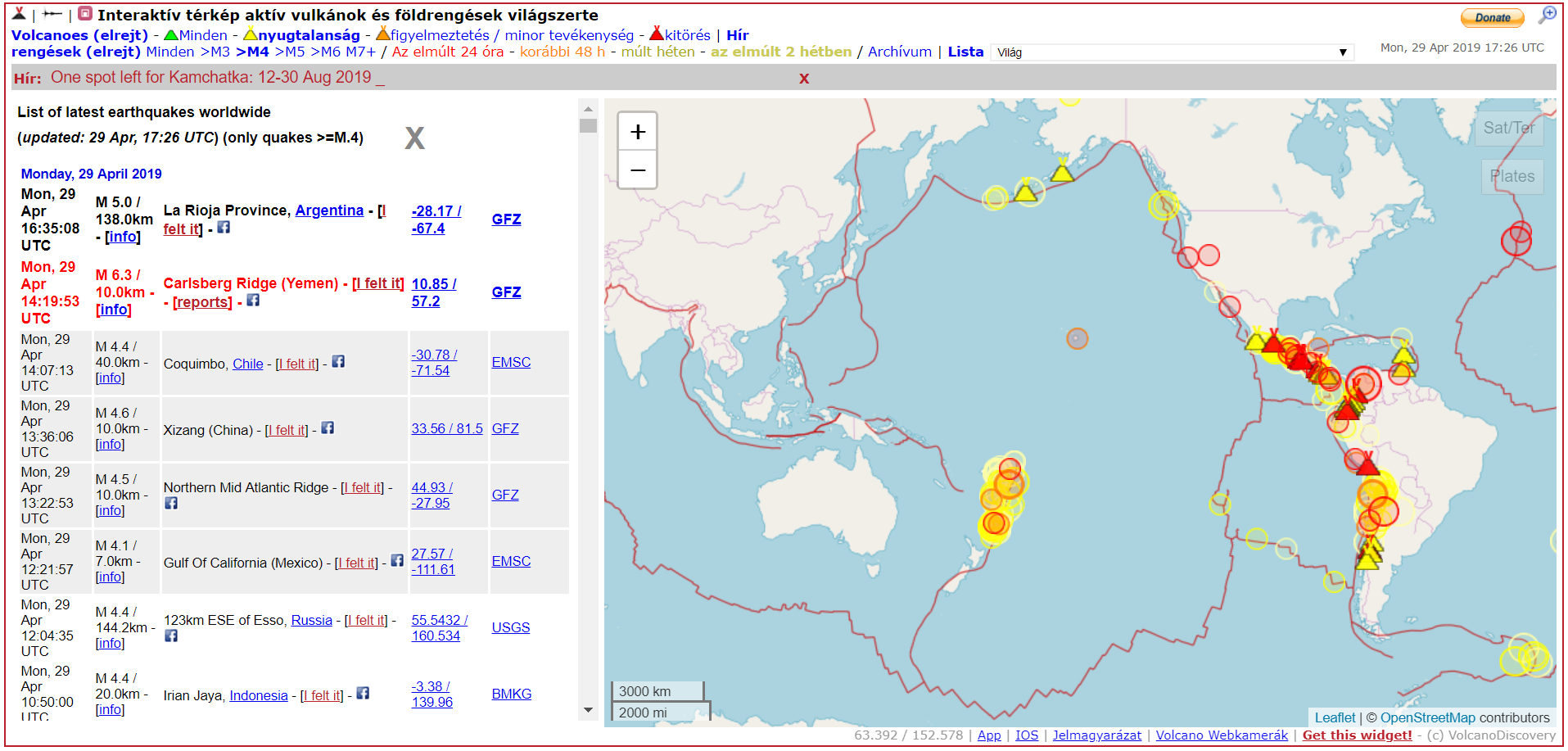Click the pink square icon before the title
This screenshot has height=751, width=1568.
[x=85, y=14]
